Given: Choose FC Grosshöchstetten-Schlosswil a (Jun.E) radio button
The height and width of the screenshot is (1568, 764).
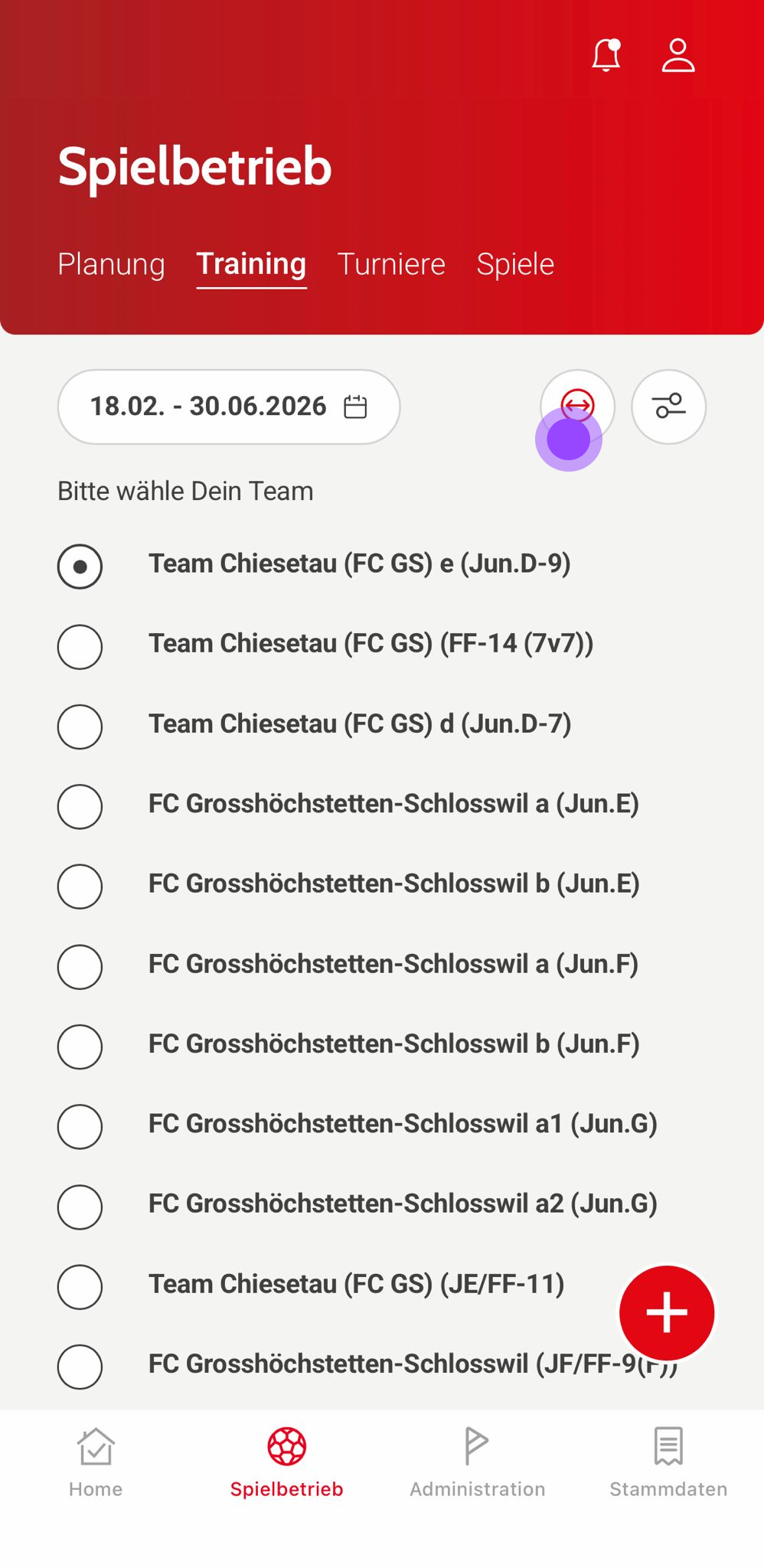Looking at the screenshot, I should tap(80, 806).
